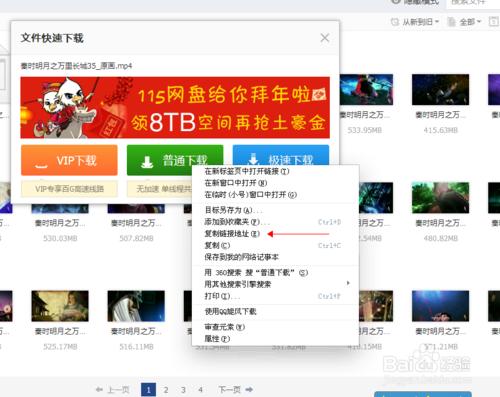The height and width of the screenshot is (397, 500).
Task: Go to page 3 in pagination
Action: coord(183,390)
